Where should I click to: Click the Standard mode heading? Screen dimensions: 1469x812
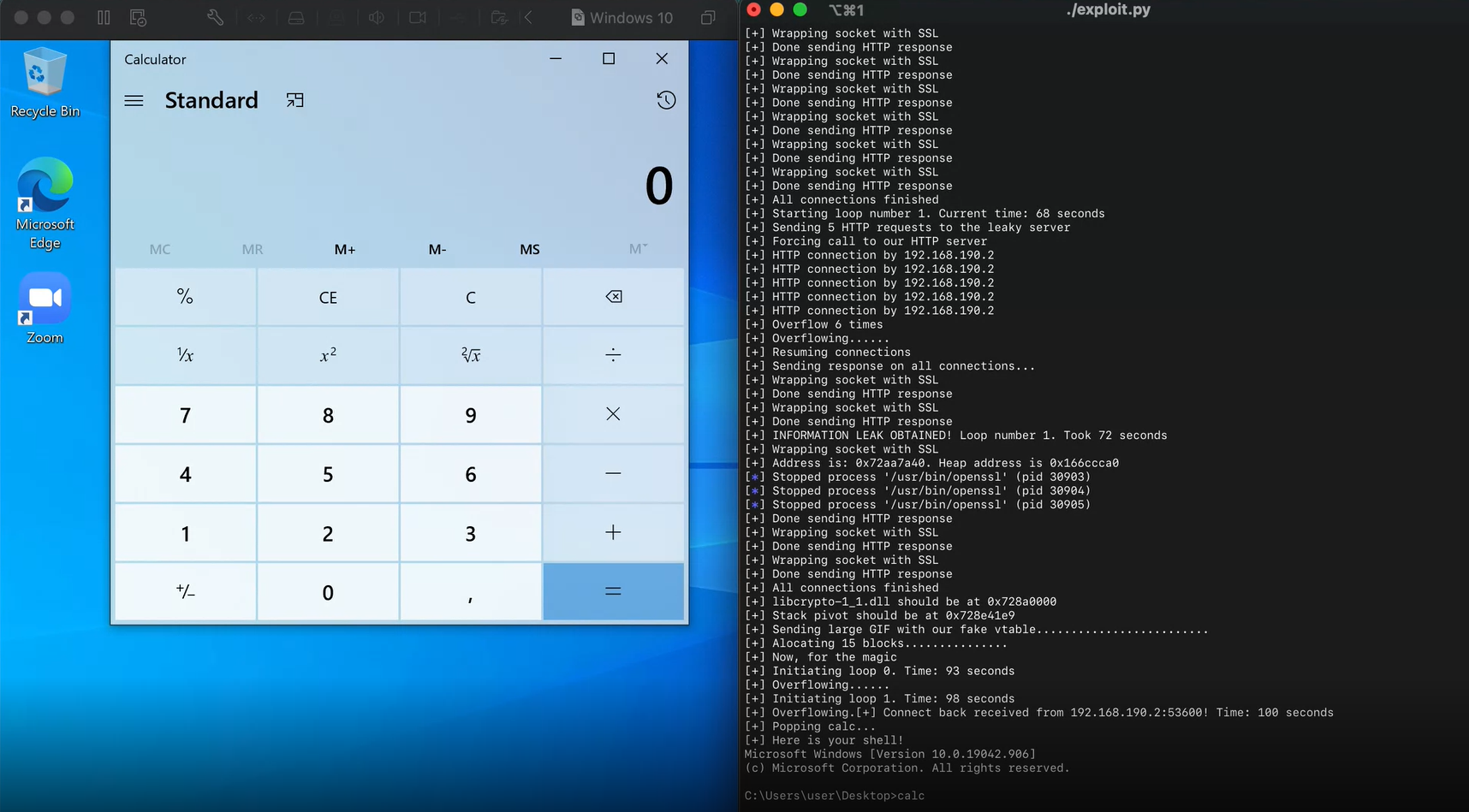211,100
